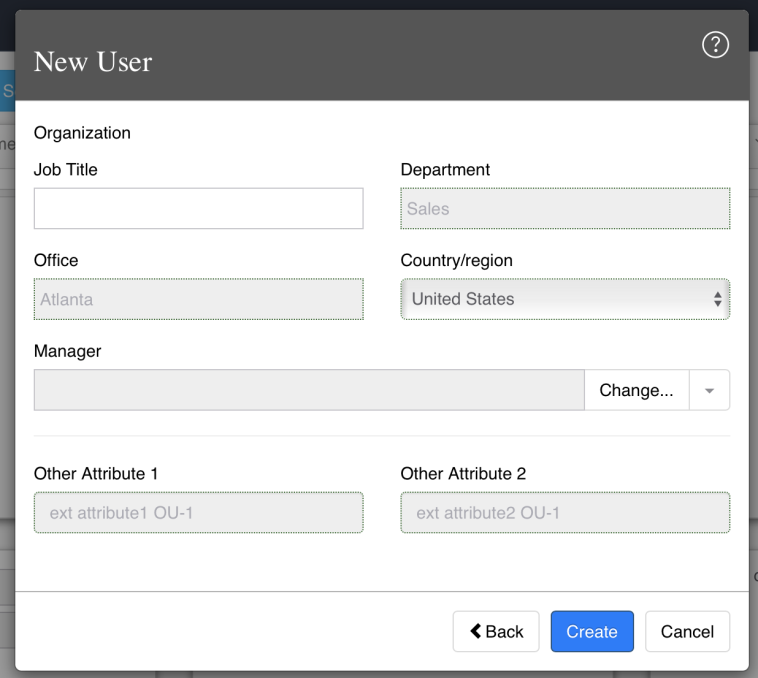Click the Job Title label
The image size is (758, 678).
pyautogui.click(x=66, y=170)
